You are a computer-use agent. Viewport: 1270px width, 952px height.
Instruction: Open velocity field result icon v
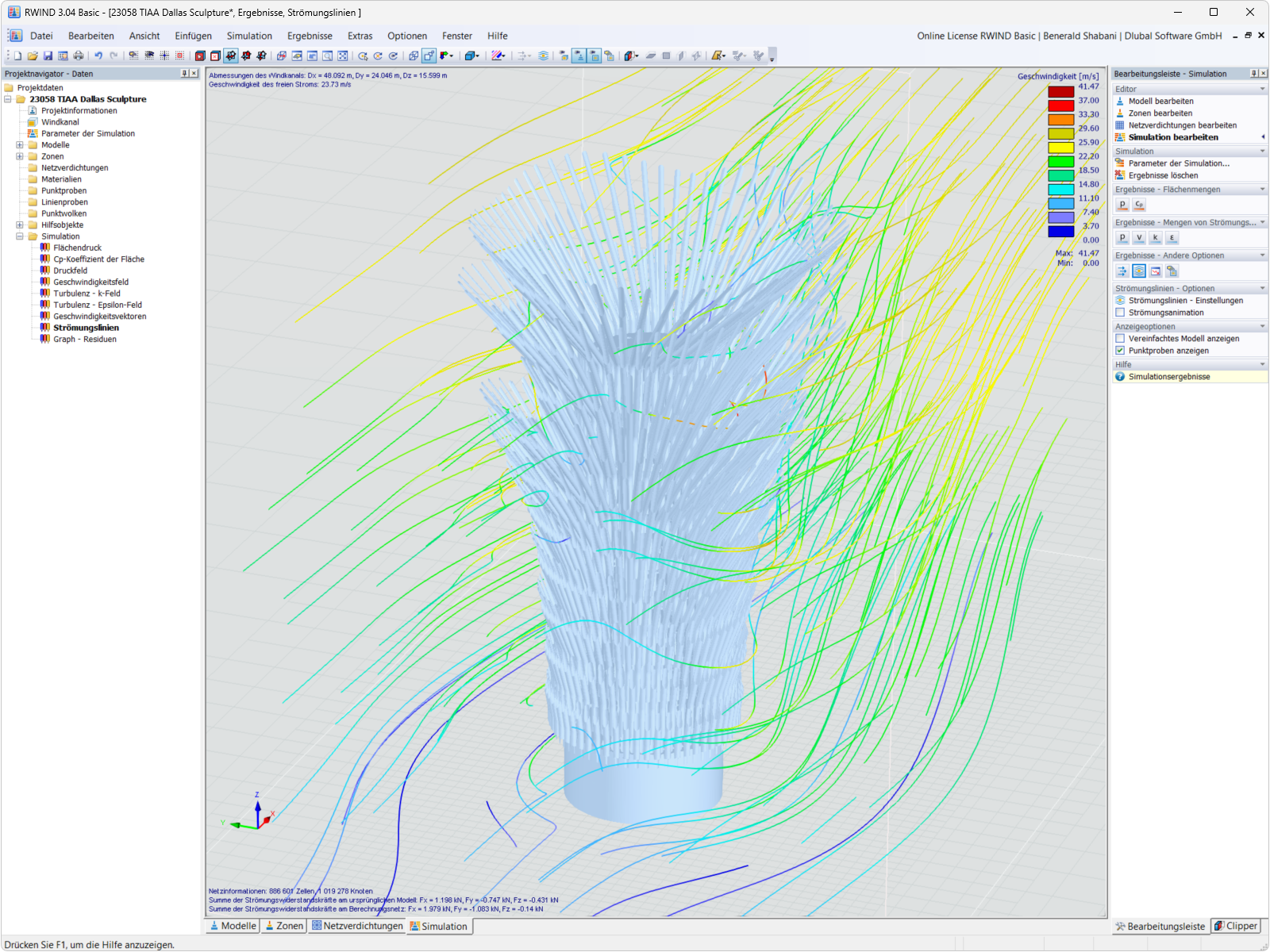(1139, 237)
